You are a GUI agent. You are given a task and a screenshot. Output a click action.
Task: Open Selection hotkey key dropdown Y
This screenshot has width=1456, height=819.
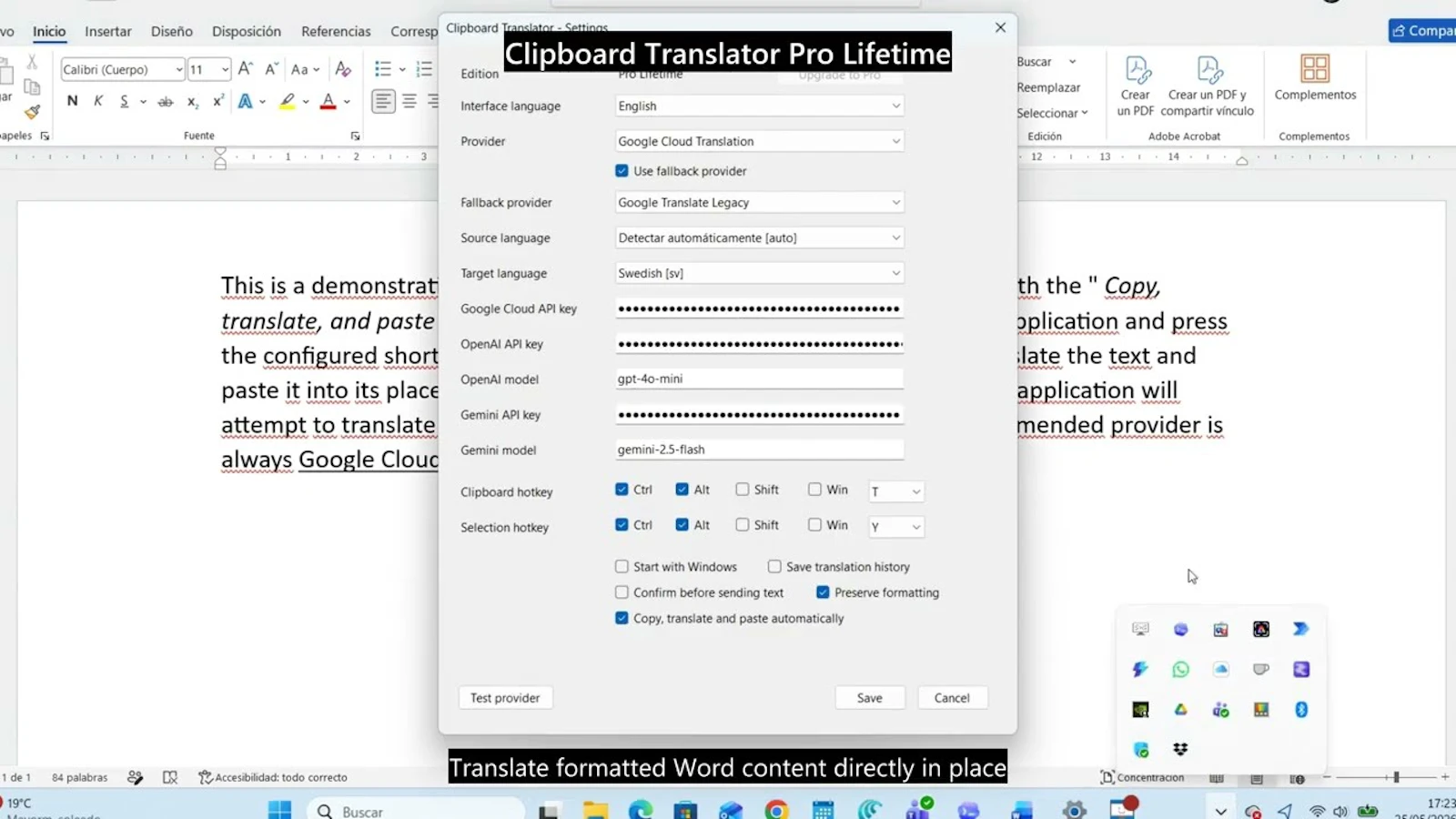896,527
